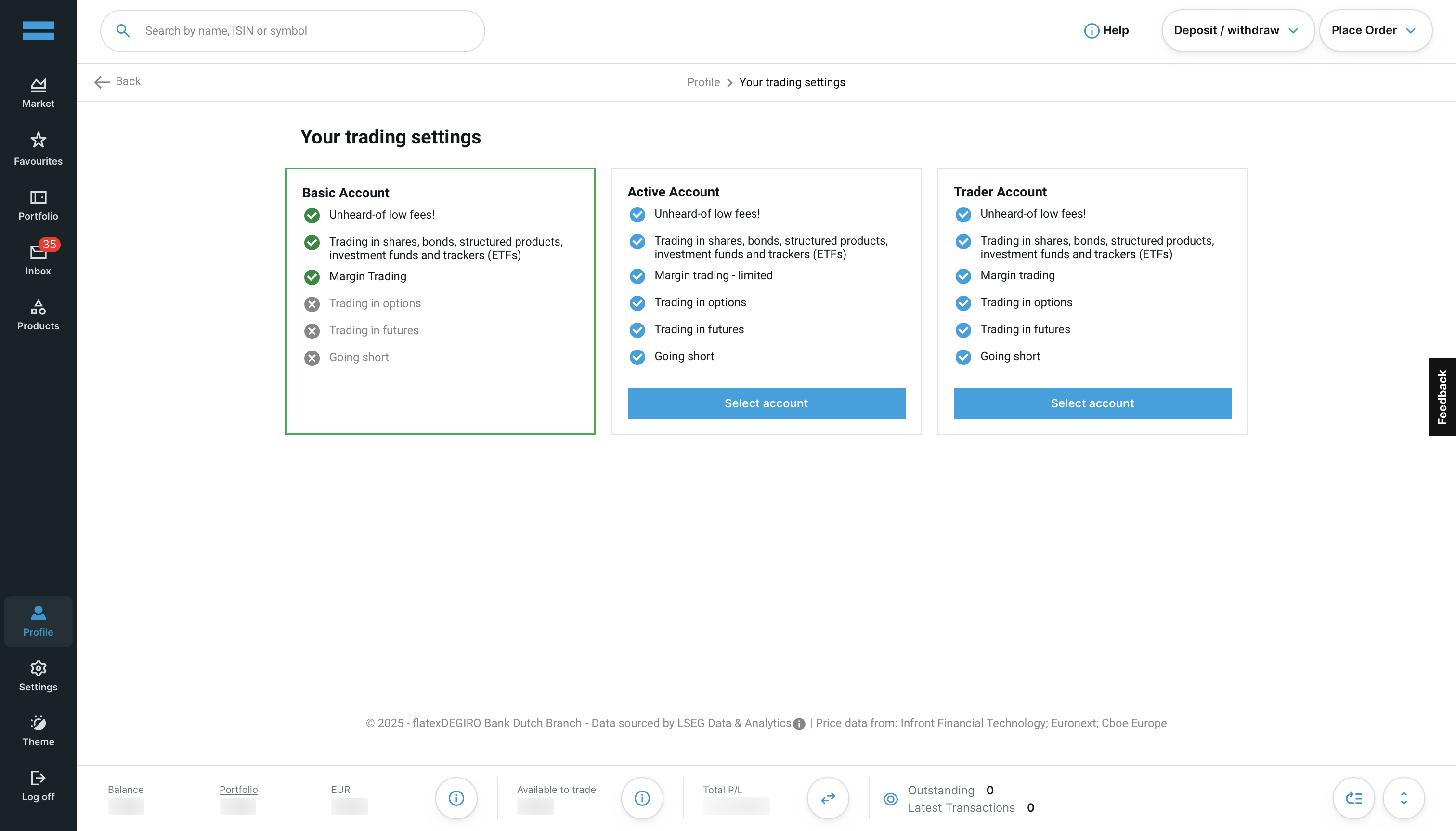1456x831 pixels.
Task: Select the Basic Account card
Action: pos(440,301)
